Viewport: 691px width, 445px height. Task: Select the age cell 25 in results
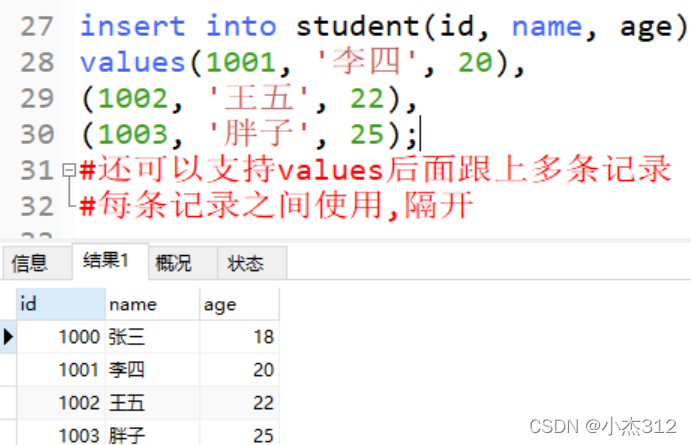coord(240,434)
